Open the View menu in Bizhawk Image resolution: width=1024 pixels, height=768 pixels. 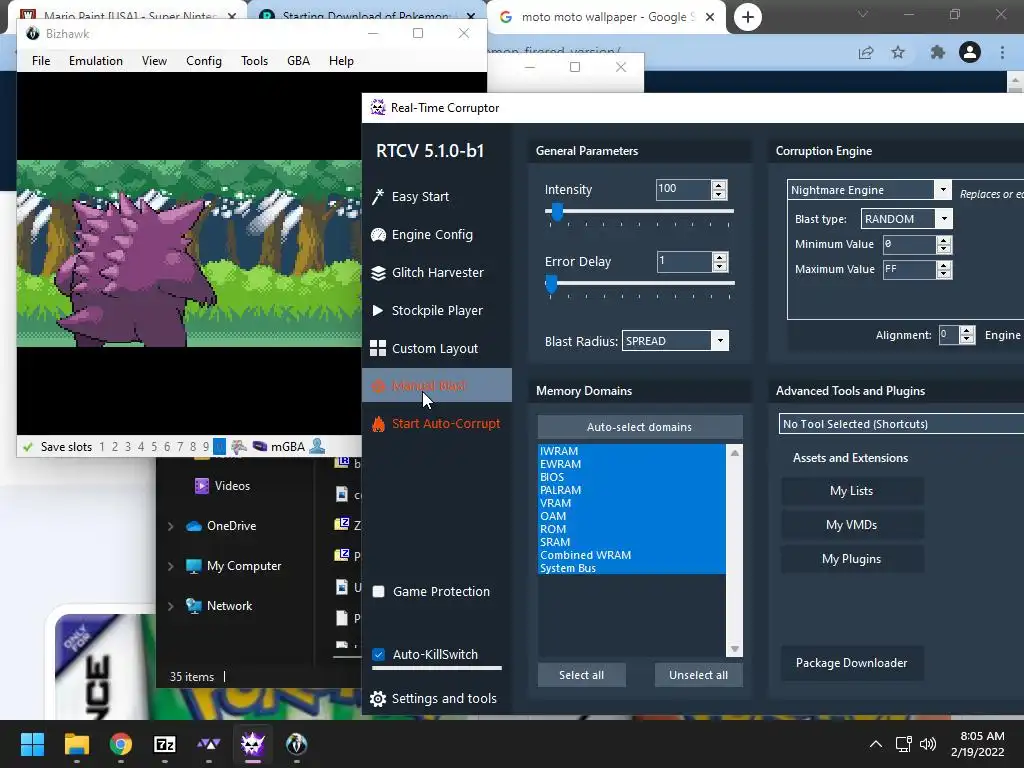pos(154,61)
